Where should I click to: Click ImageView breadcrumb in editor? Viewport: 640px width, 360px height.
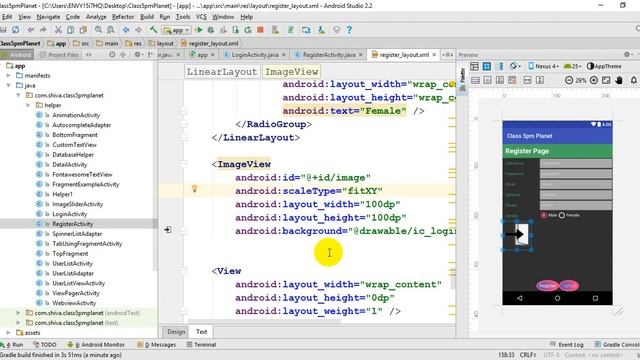tap(291, 72)
